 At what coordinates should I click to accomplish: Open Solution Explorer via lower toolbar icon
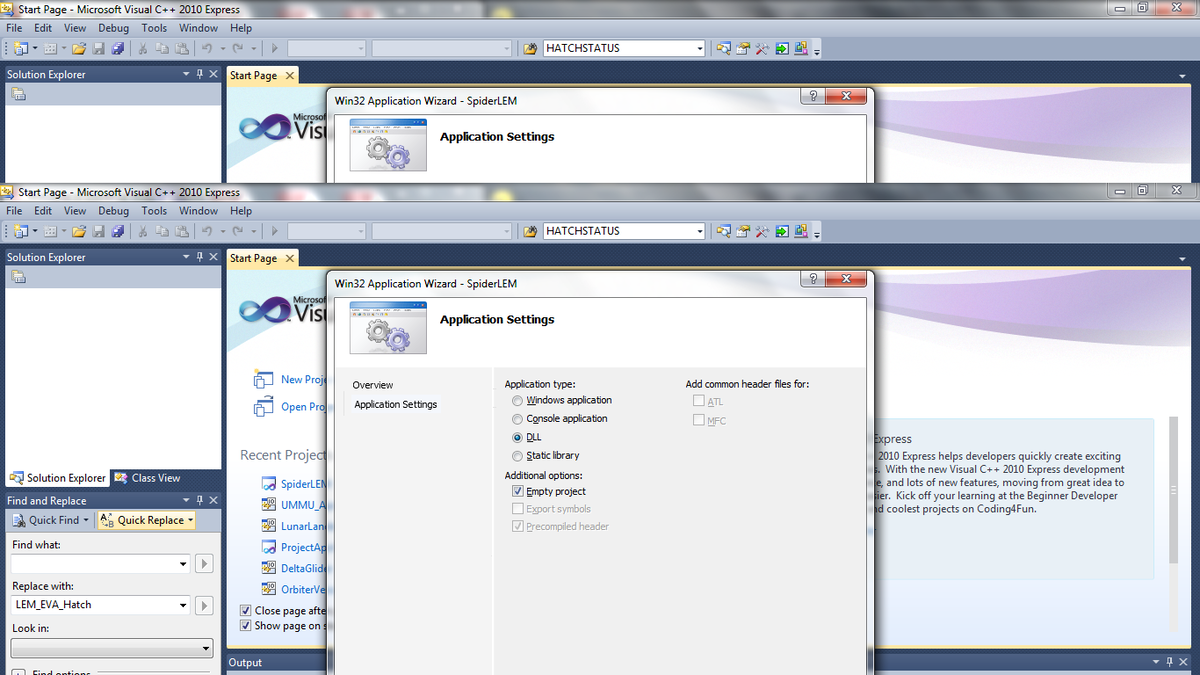coord(724,231)
